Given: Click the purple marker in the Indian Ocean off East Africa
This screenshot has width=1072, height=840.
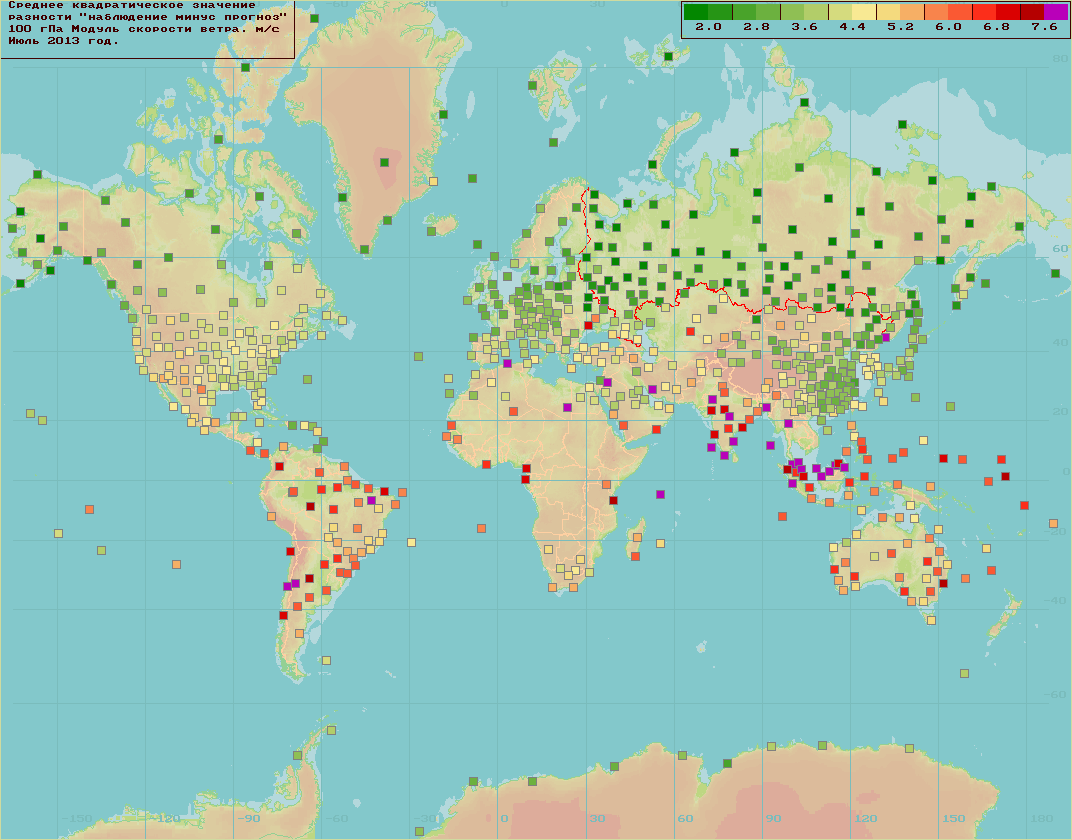Looking at the screenshot, I should point(660,494).
